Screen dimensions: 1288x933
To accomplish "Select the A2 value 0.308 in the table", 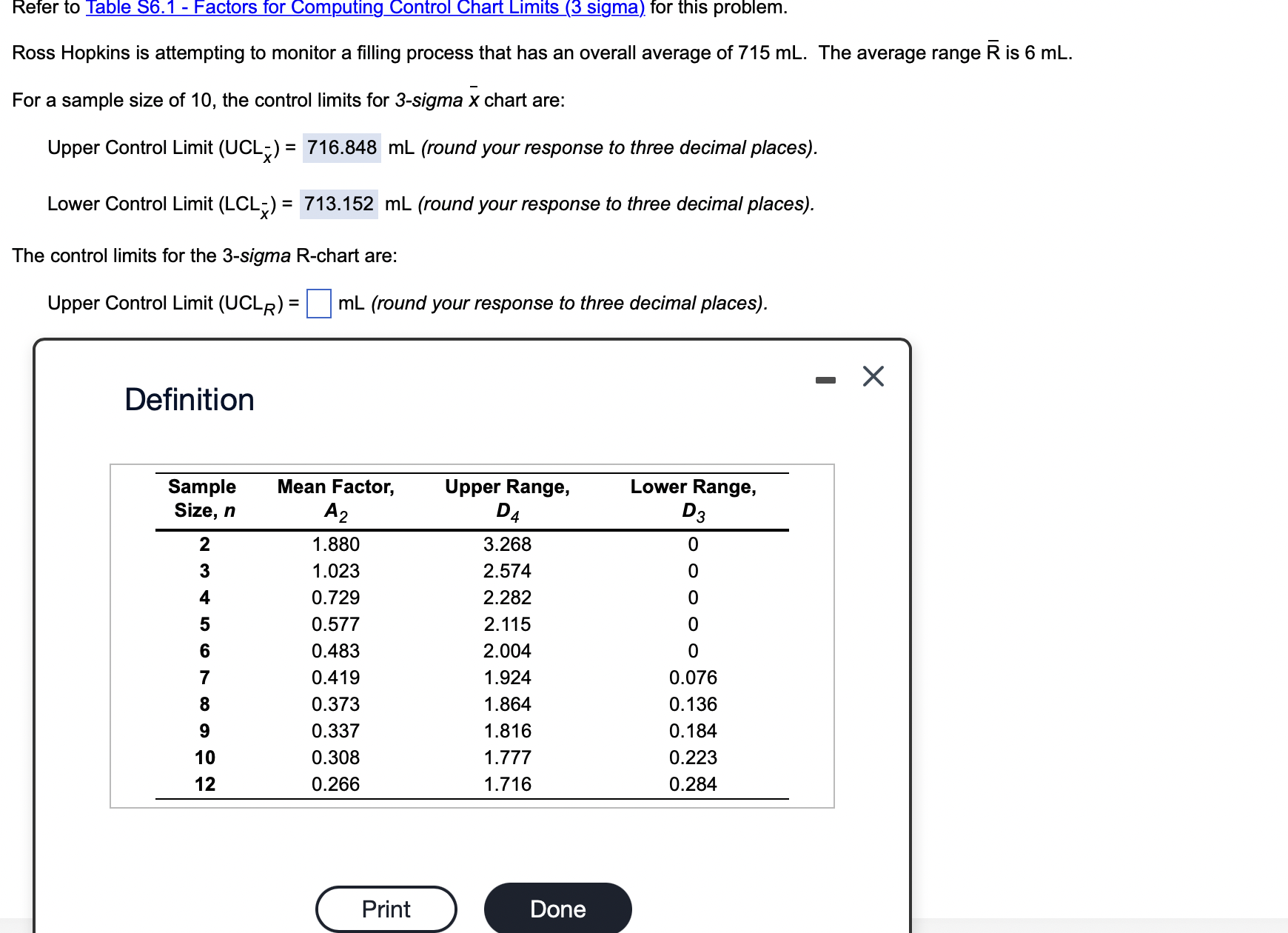I will pos(335,757).
